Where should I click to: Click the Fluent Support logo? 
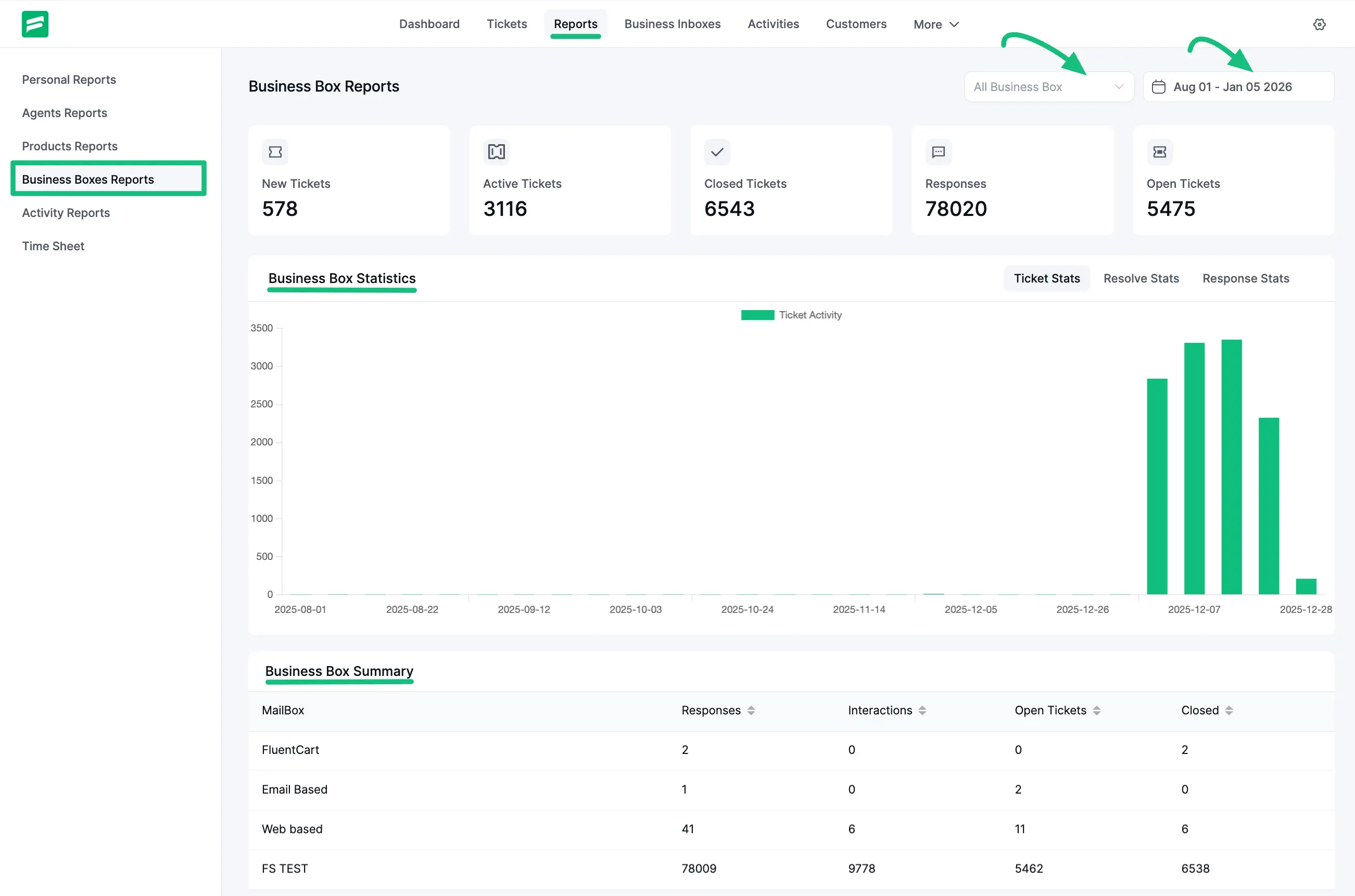[x=34, y=24]
